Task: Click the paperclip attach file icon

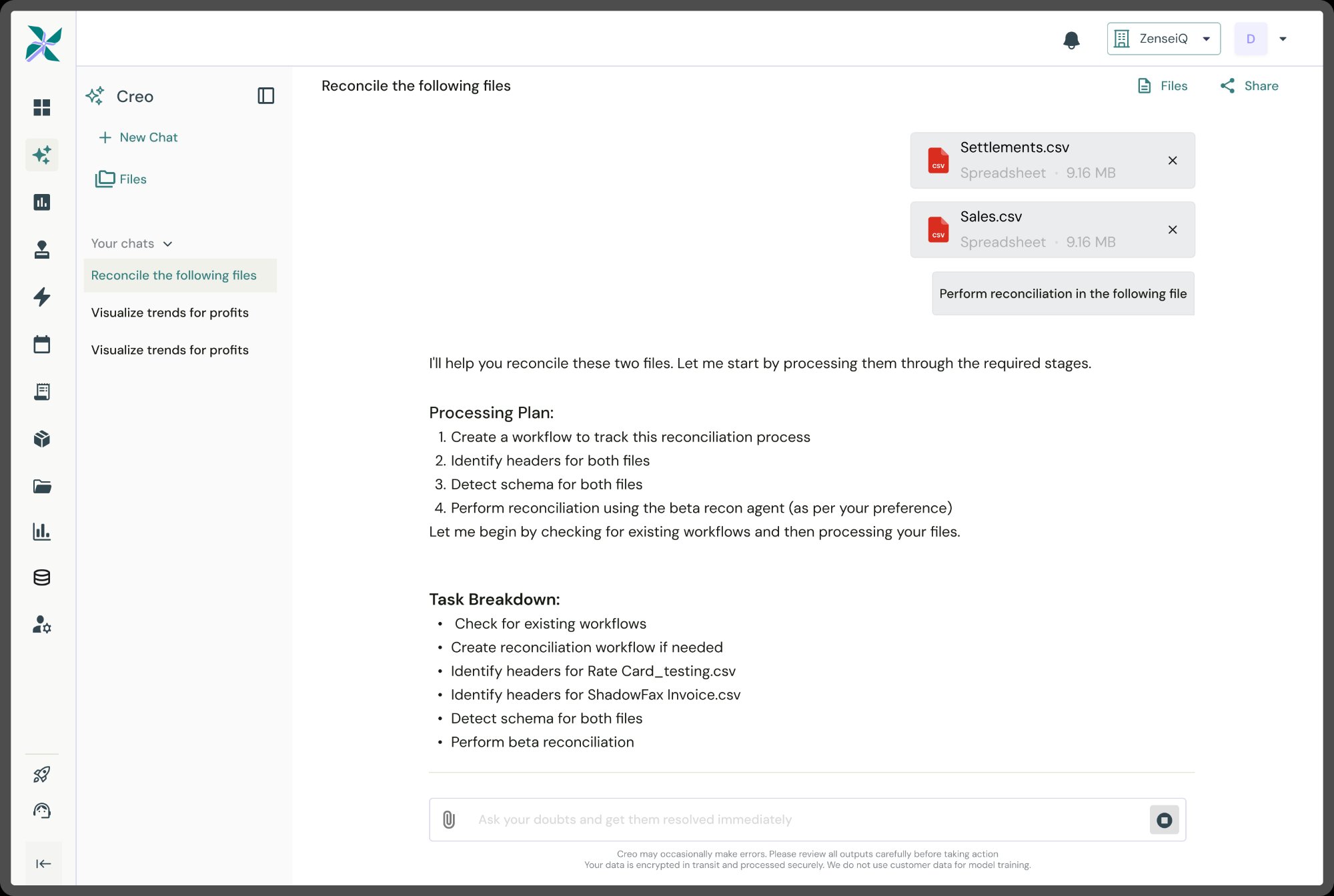Action: tap(449, 819)
